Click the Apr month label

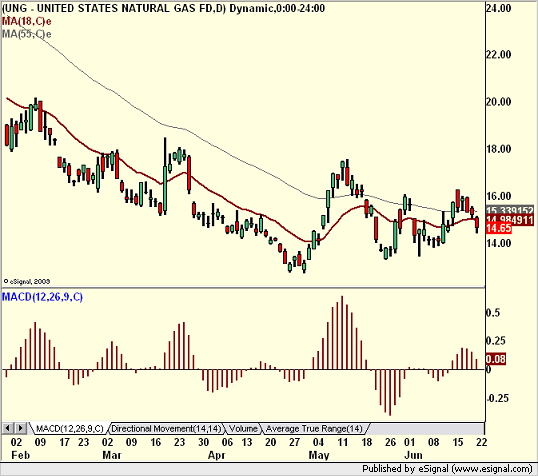(217, 455)
